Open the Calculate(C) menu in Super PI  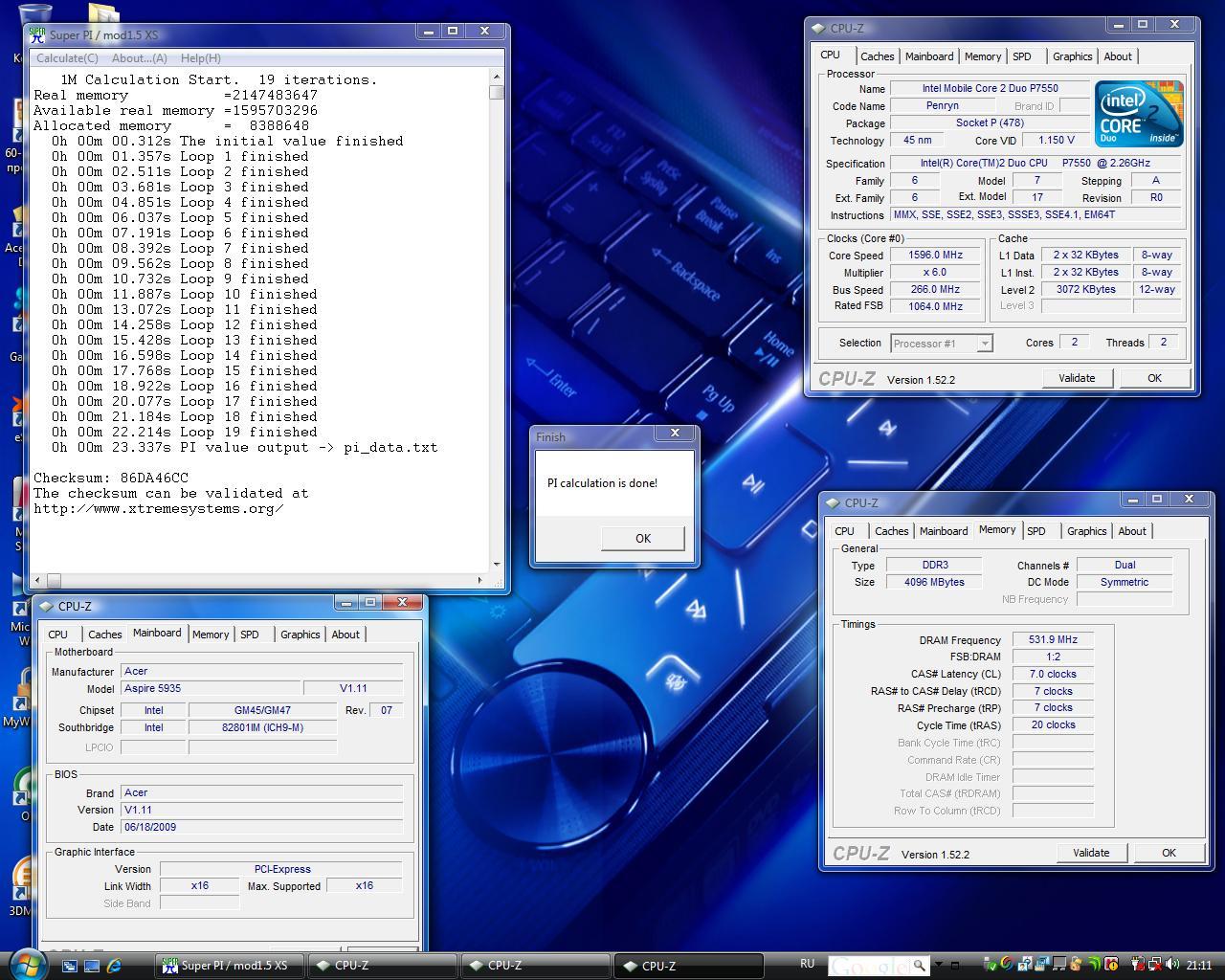67,58
